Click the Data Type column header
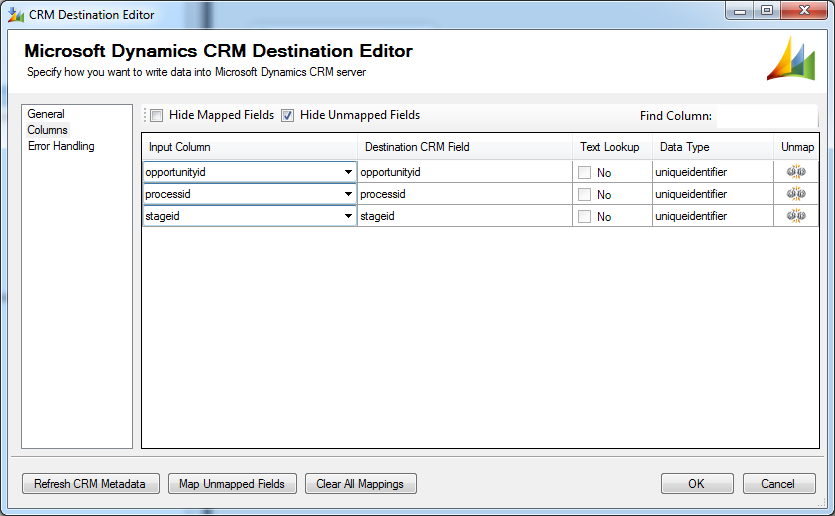This screenshot has height=516, width=835. [713, 147]
